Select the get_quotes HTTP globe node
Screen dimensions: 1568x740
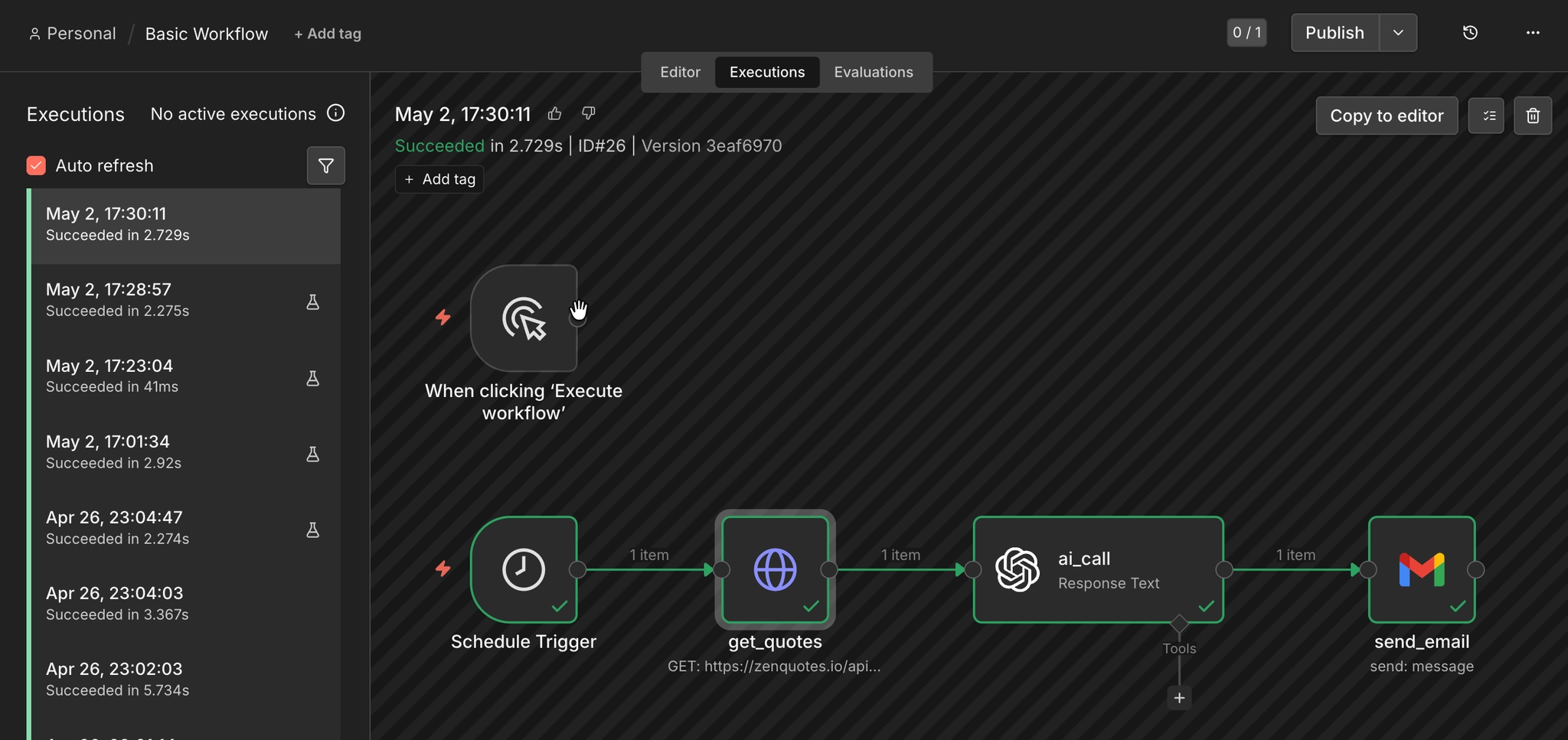(x=775, y=569)
